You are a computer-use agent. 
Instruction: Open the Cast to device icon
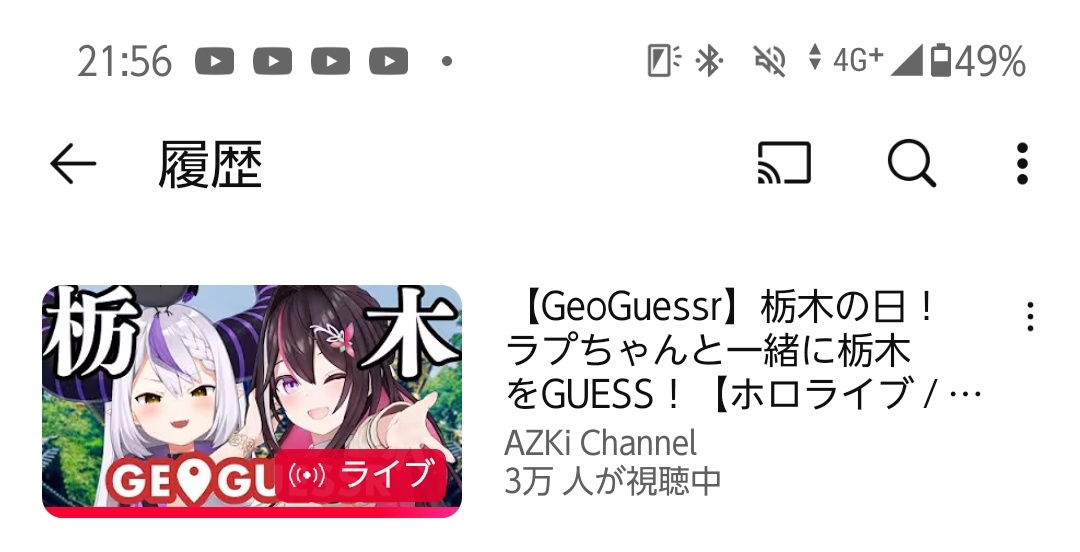[x=784, y=163]
